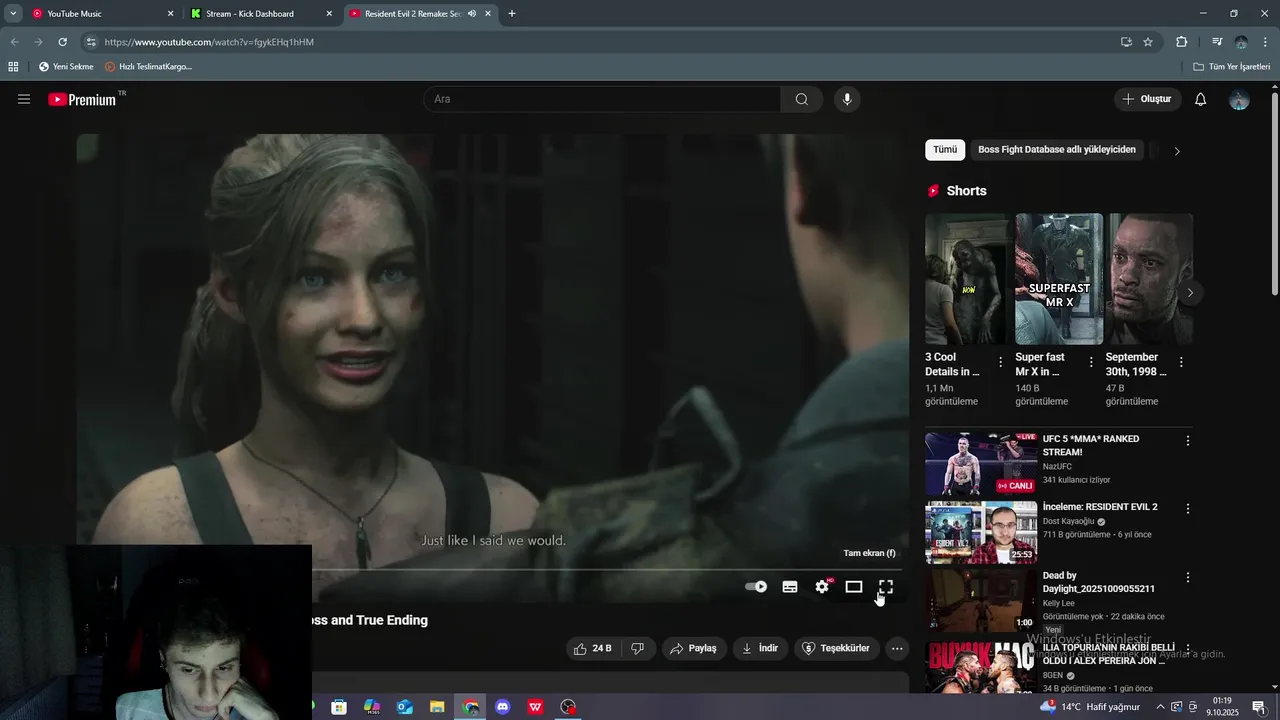Open options for İnceleme: RESIDENT EVIL 2

point(1188,508)
